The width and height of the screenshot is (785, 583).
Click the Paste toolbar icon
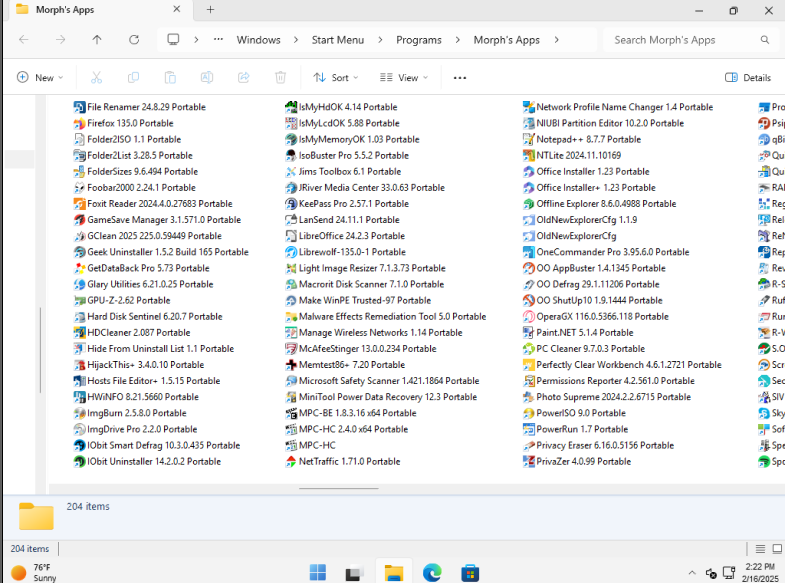coord(170,78)
